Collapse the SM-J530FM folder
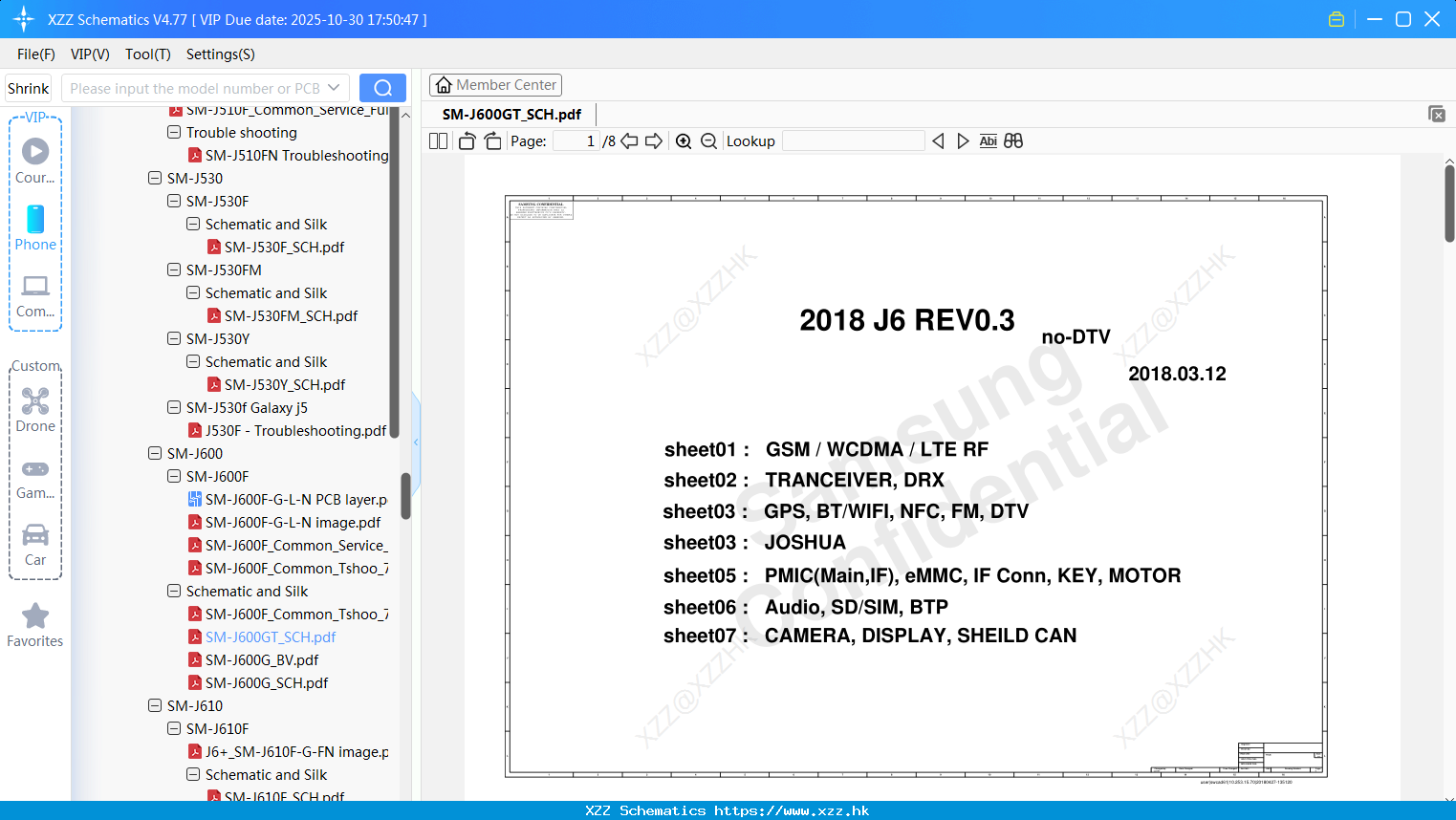 pyautogui.click(x=174, y=270)
